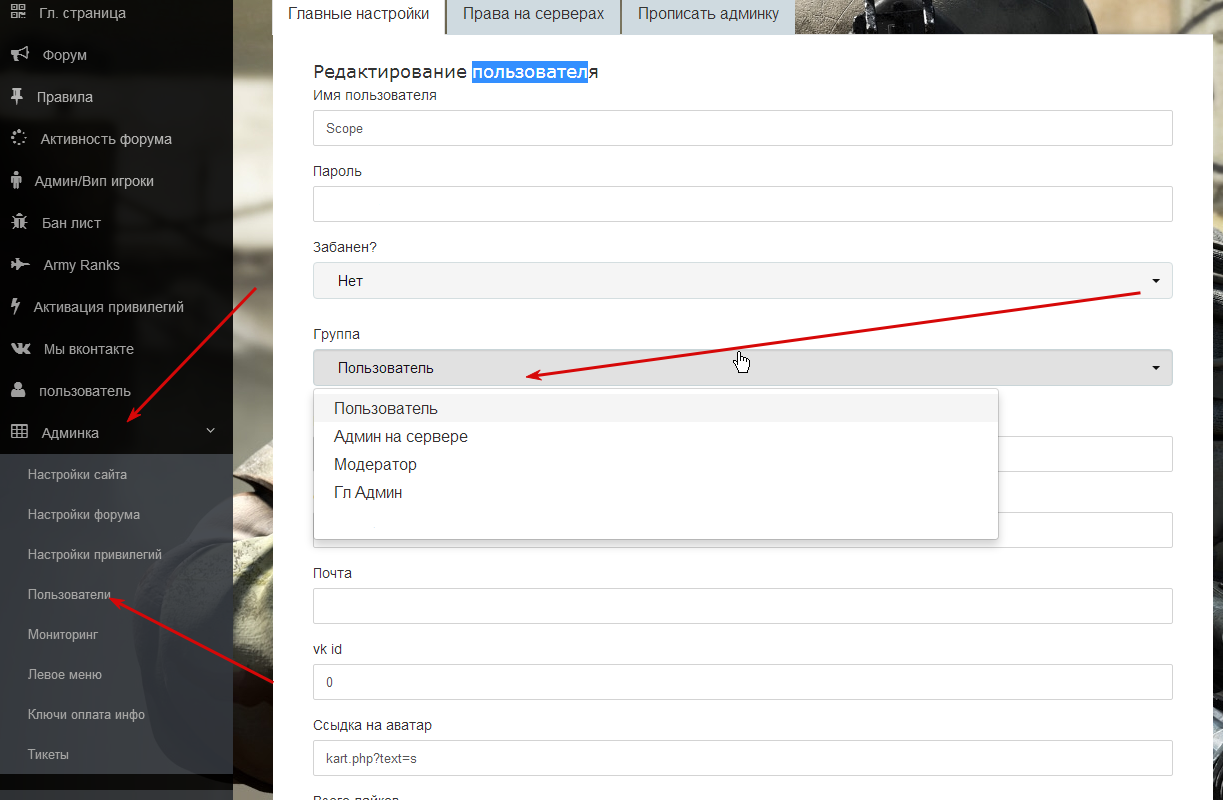Open Настройки привилегий submenu item
The image size is (1223, 800).
(95, 555)
